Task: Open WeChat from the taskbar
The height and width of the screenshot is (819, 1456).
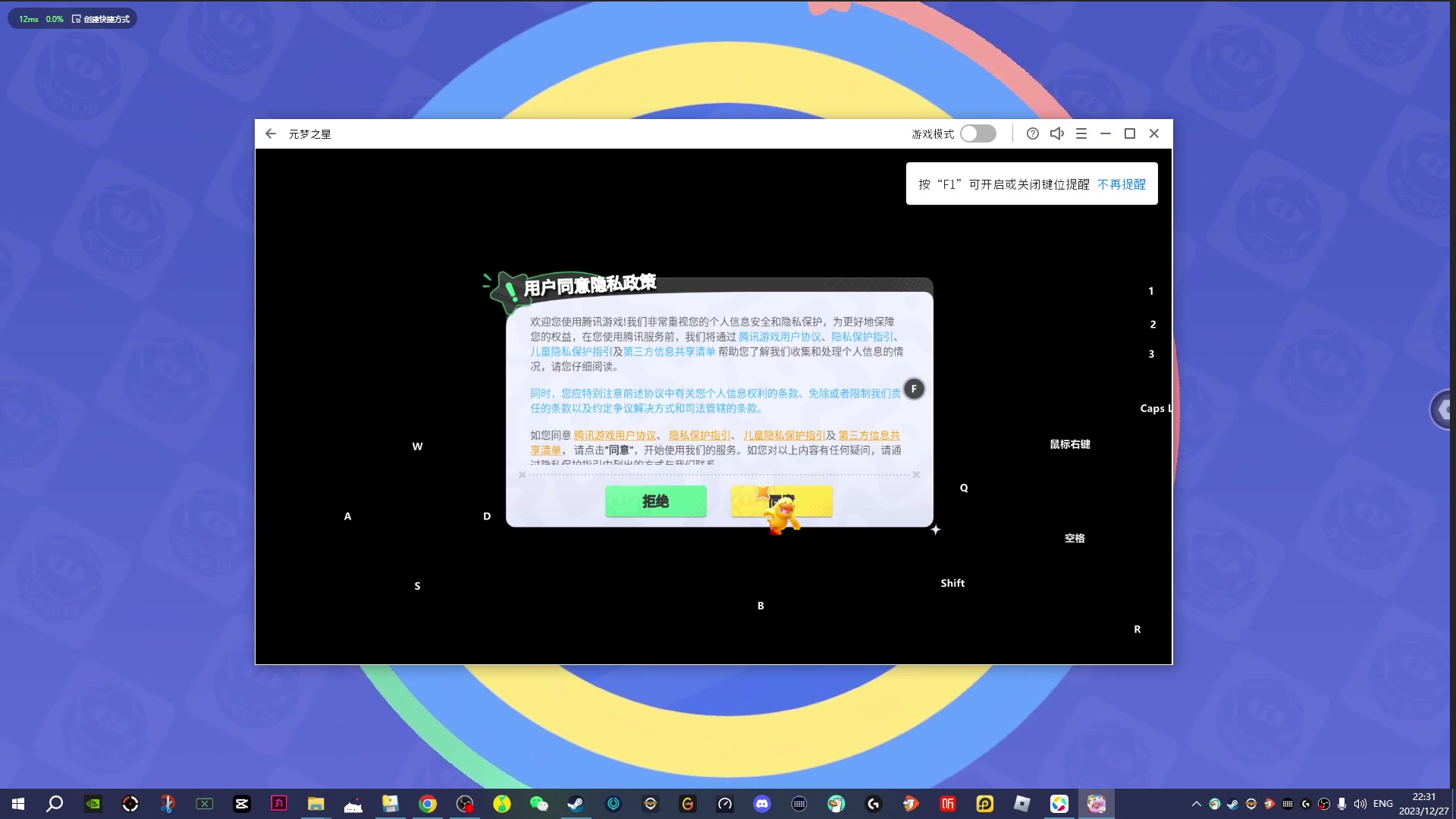Action: coord(539,804)
